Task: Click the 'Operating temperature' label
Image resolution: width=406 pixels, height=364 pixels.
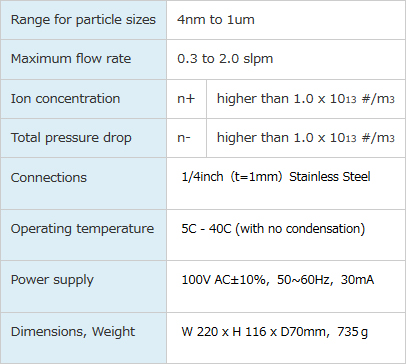Action: pos(82,229)
